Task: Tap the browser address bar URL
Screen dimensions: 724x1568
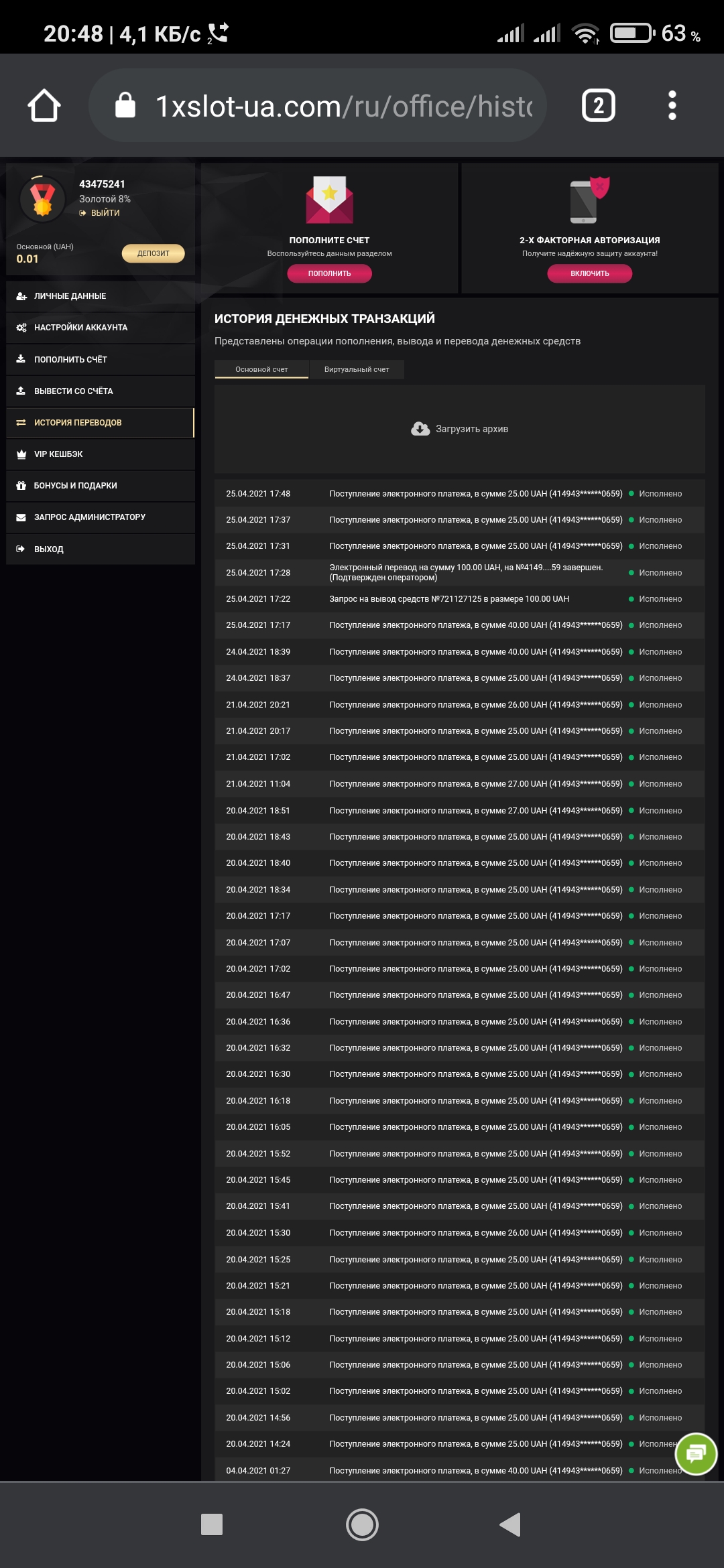Action: coord(343,106)
